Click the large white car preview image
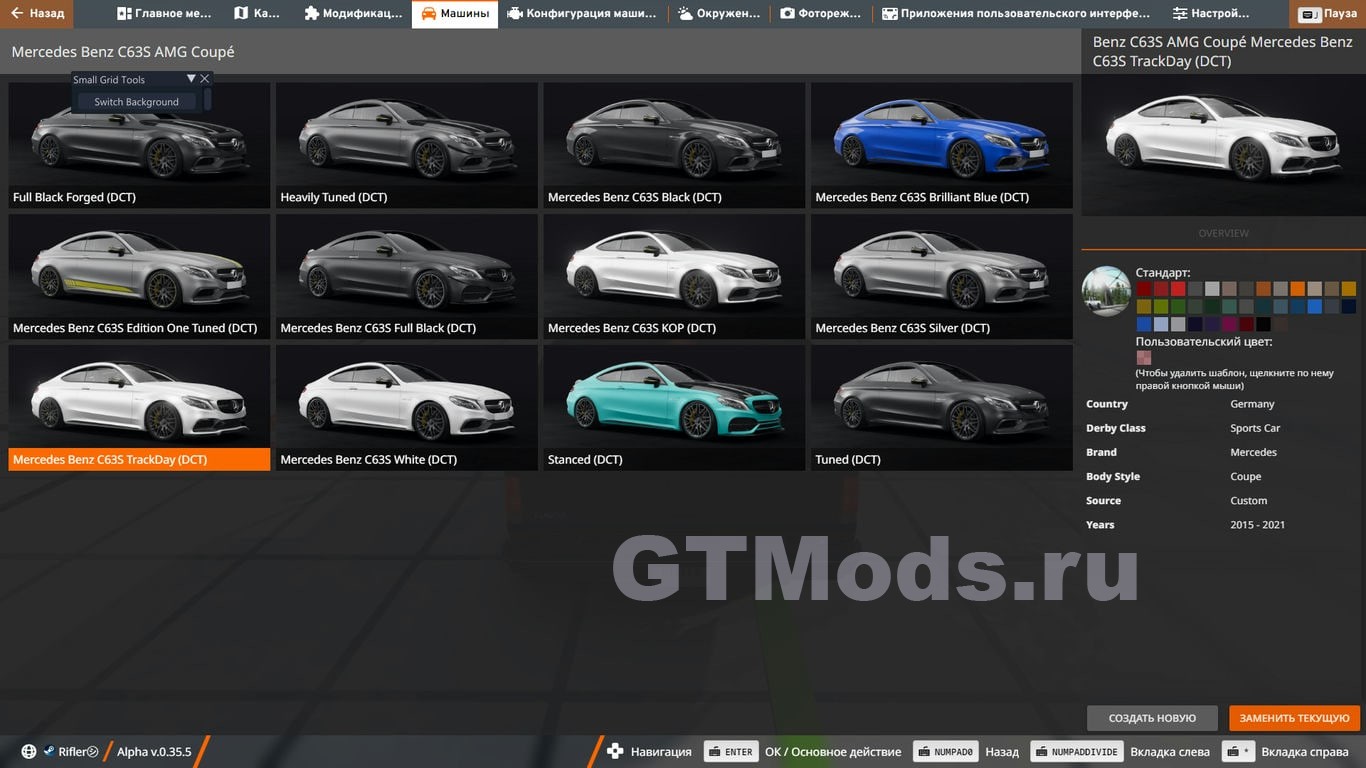Image resolution: width=1366 pixels, height=768 pixels. (x=1223, y=145)
